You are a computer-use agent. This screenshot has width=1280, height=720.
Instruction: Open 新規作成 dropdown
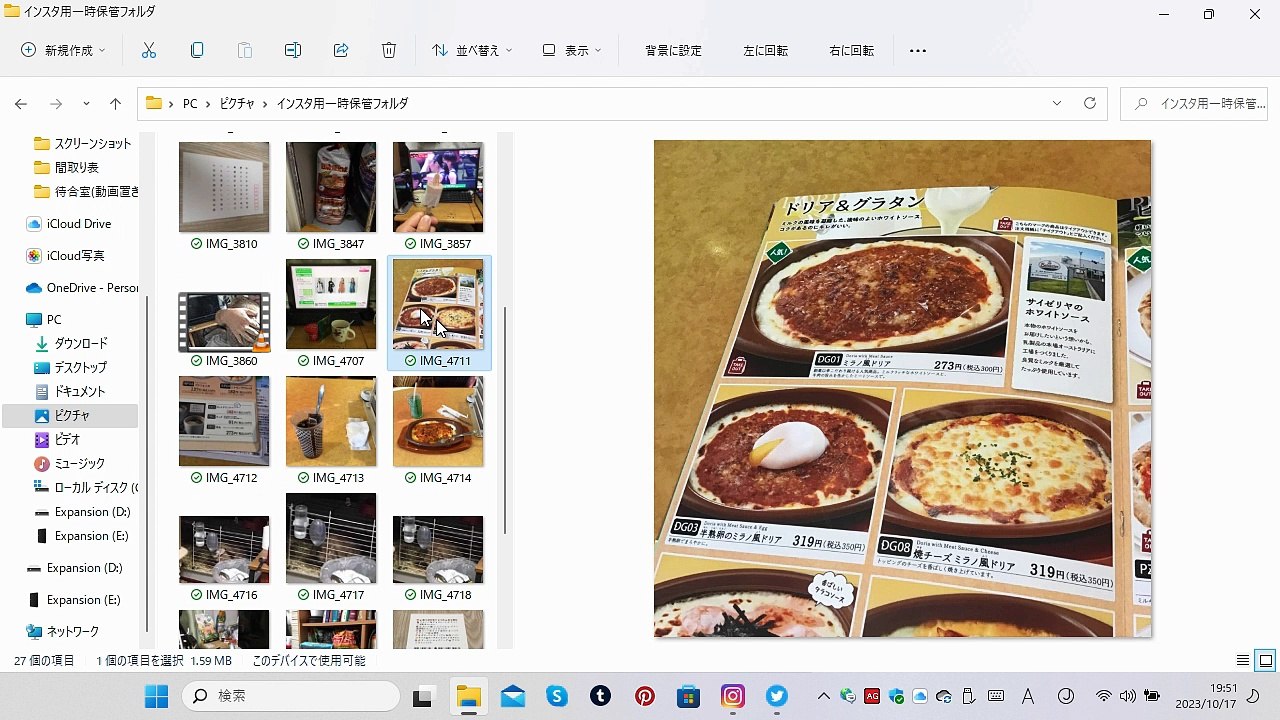click(x=63, y=50)
